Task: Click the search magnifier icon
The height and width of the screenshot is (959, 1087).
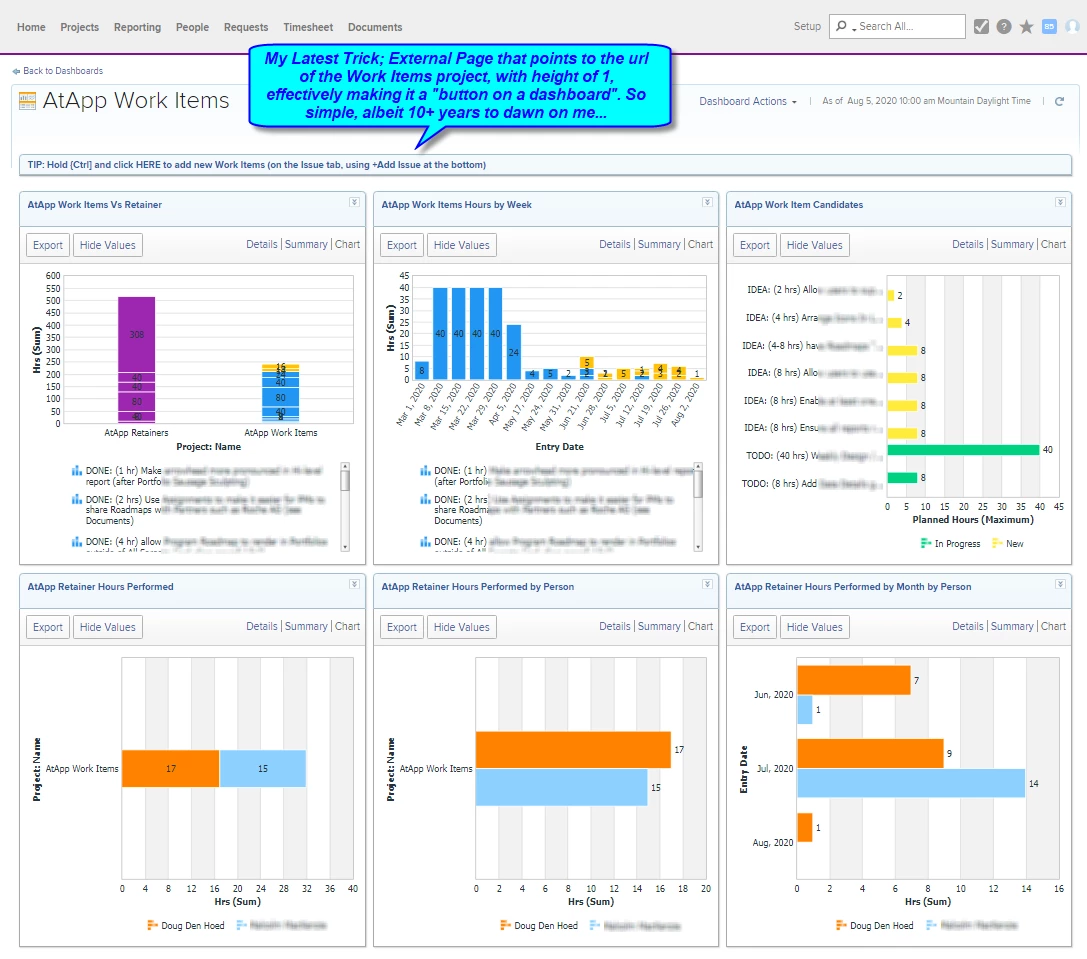Action: [x=842, y=26]
